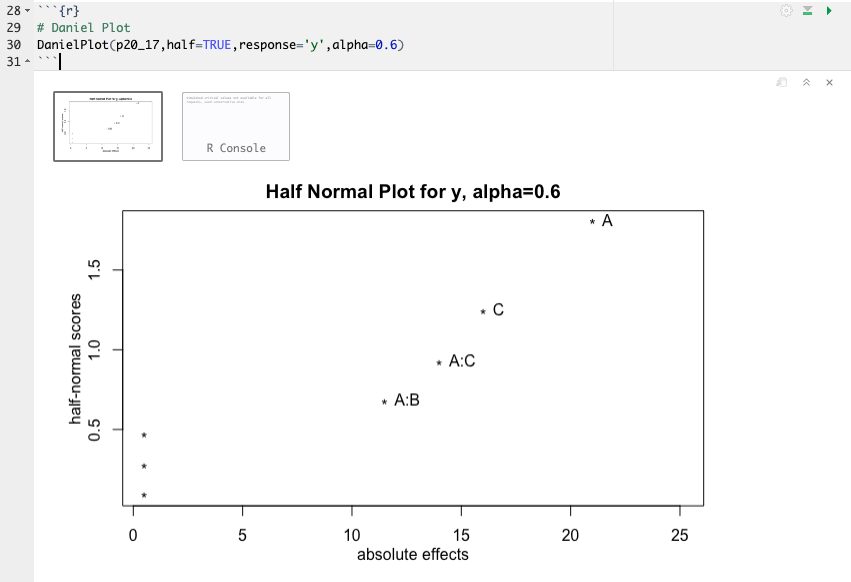851x582 pixels.
Task: Click the x-axis label absolute effects
Action: tap(413, 555)
